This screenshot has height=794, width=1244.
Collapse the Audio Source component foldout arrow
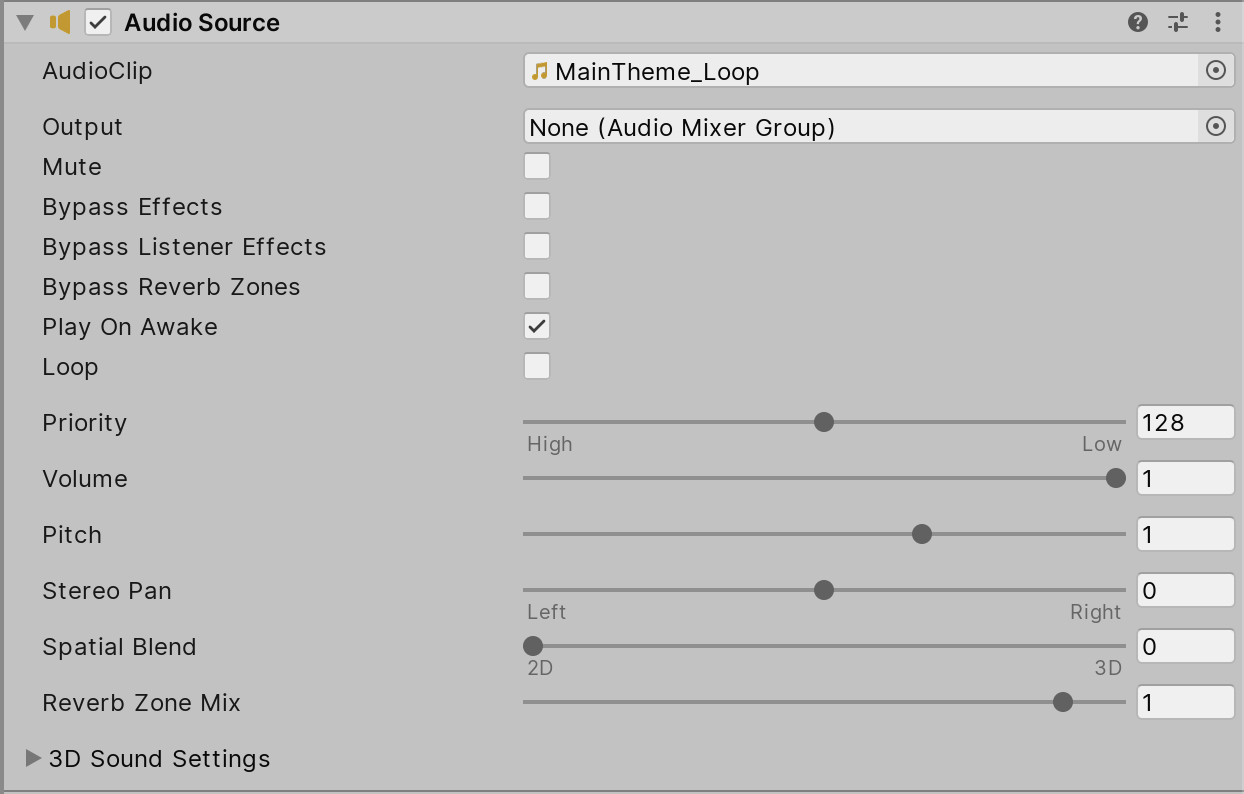(24, 21)
